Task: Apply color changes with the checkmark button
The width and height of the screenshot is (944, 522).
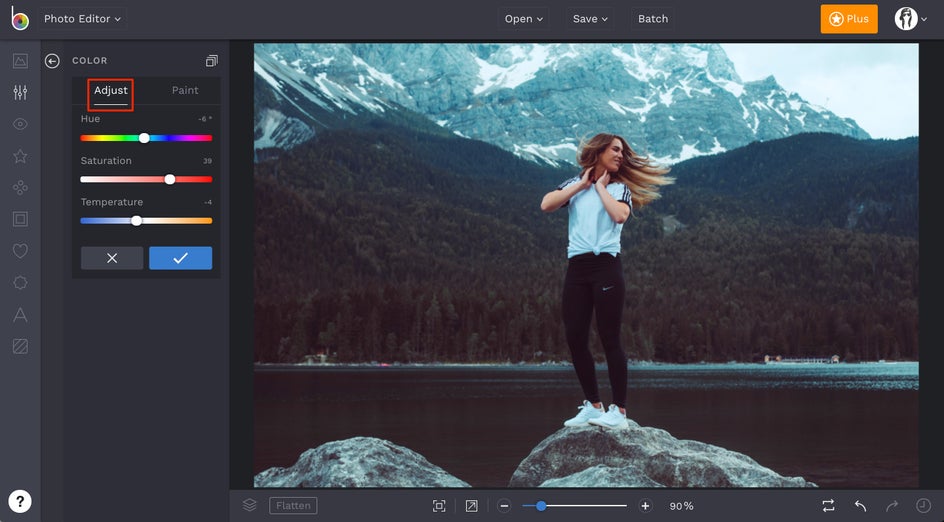Action: pyautogui.click(x=181, y=258)
